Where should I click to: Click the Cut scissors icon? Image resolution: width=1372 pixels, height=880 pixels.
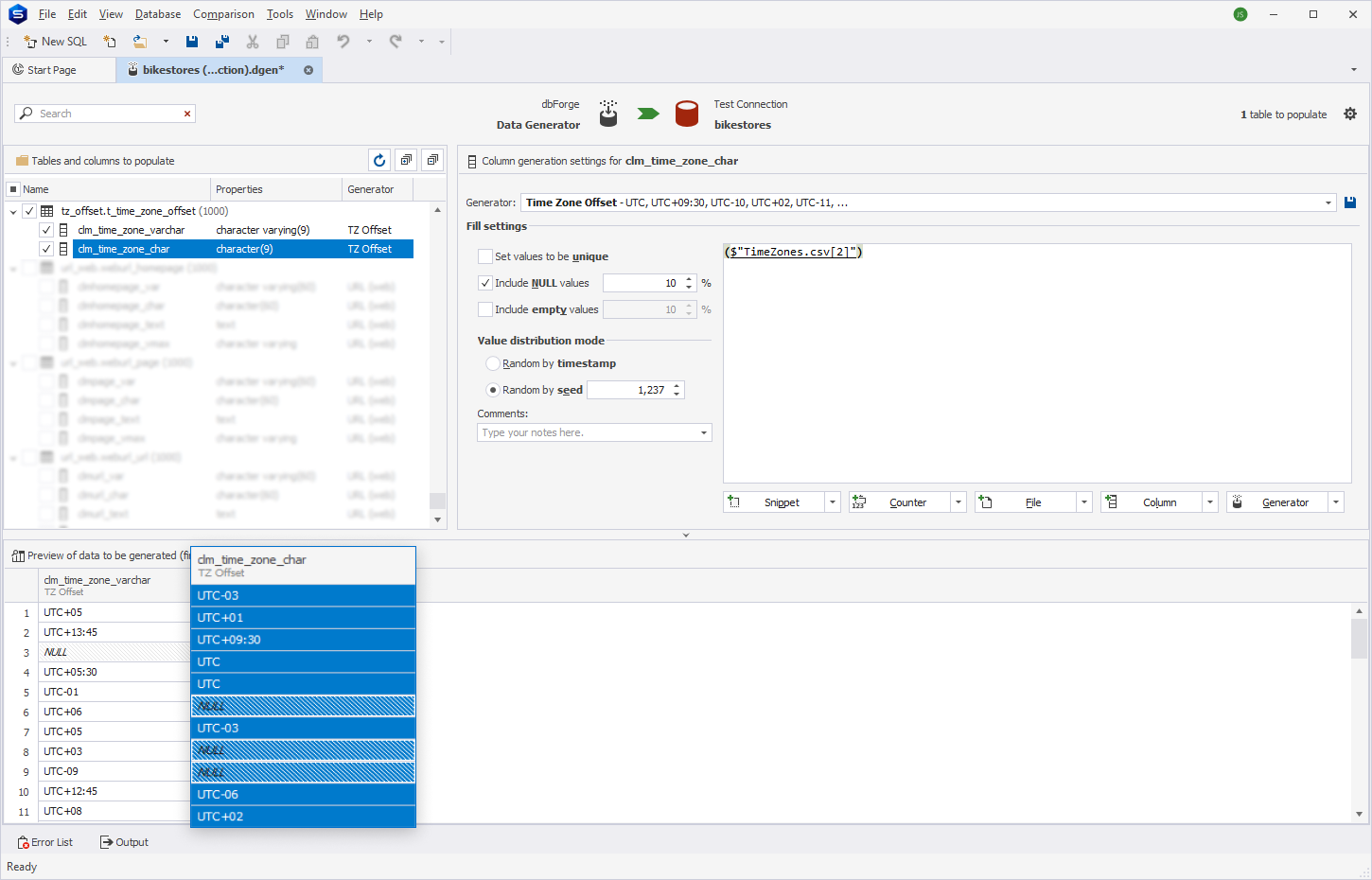[253, 42]
